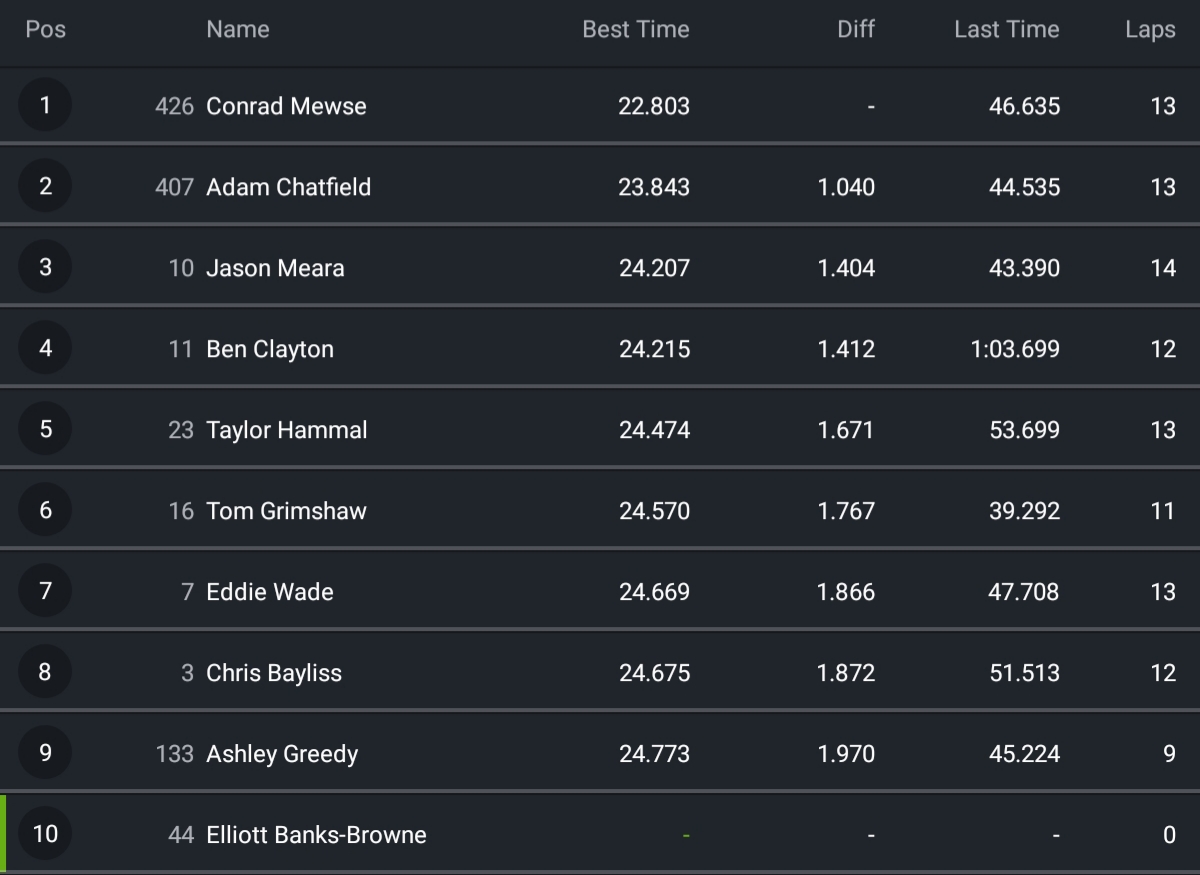Click Ben Clayton's last time 1:03.699
Screen dimensions: 1200x875
(1015, 349)
